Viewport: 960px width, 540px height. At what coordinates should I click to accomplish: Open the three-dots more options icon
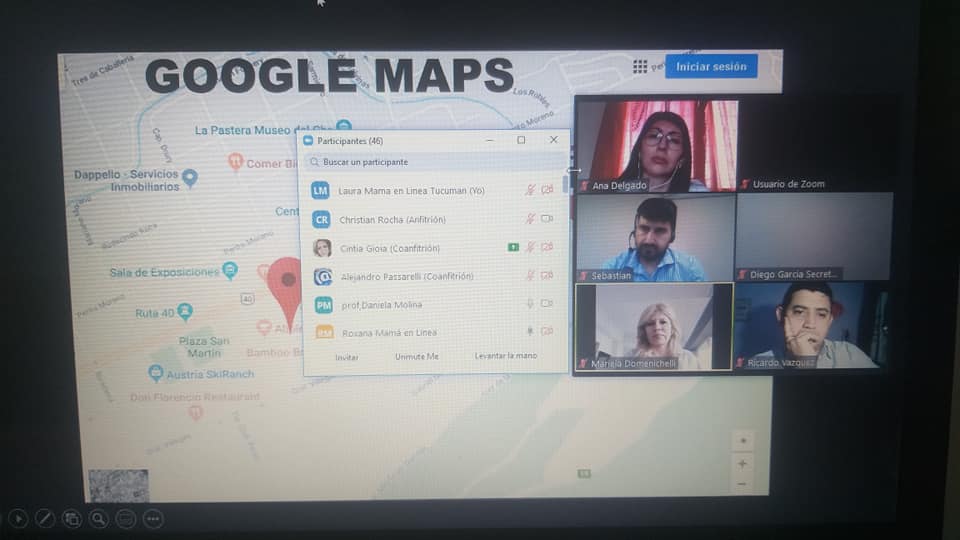point(152,518)
